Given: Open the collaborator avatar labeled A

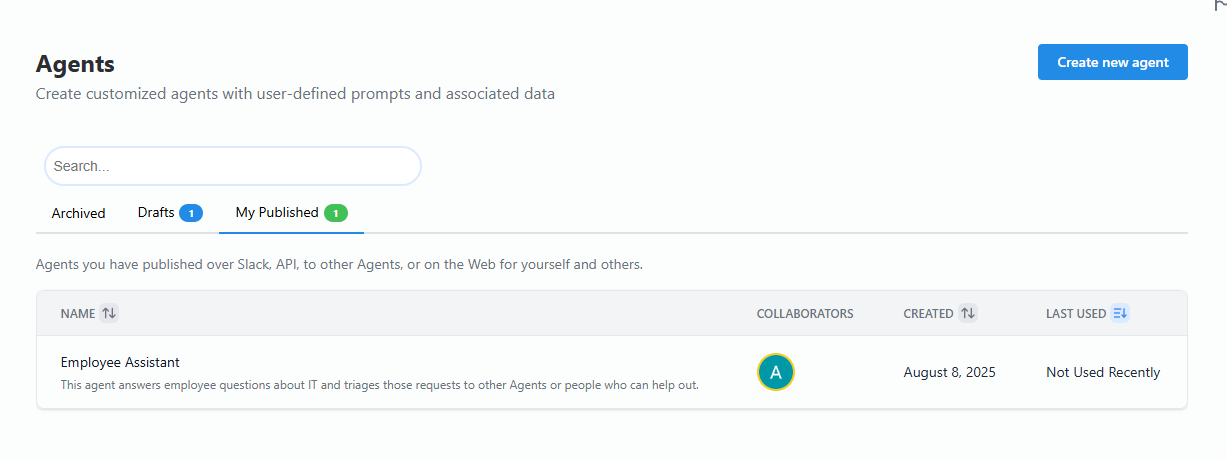Looking at the screenshot, I should [775, 372].
